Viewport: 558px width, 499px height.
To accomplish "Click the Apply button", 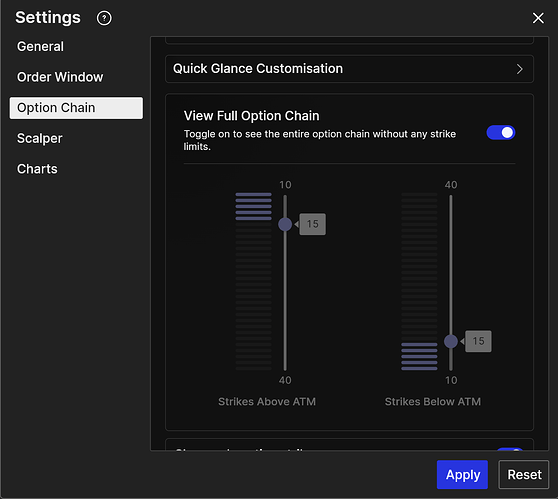I will [x=462, y=474].
